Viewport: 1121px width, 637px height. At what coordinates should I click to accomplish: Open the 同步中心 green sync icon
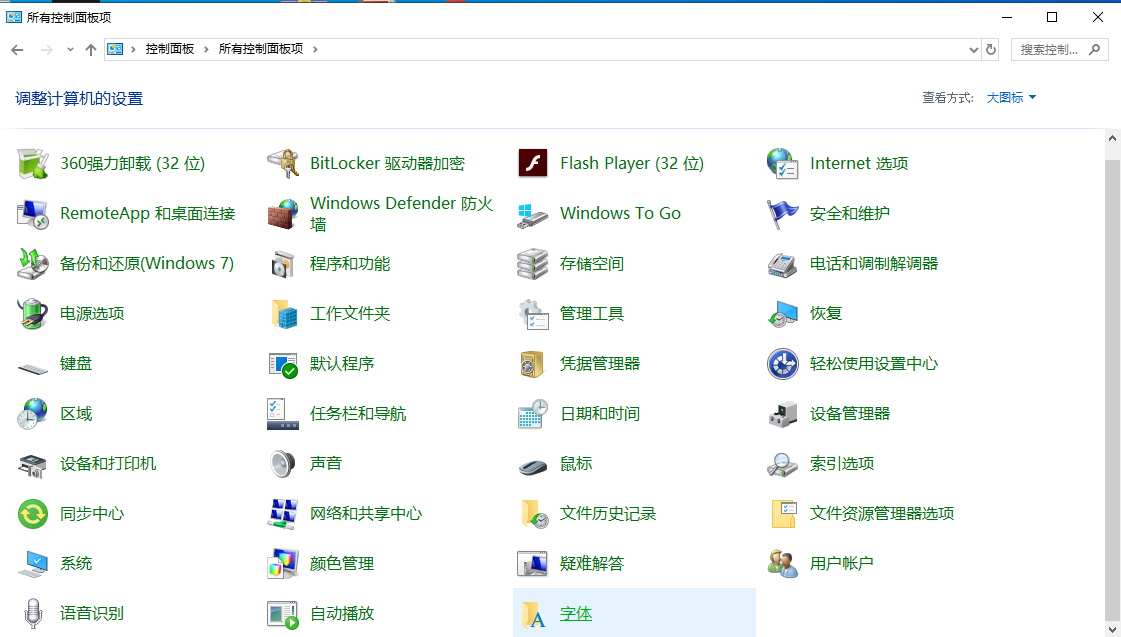[x=33, y=514]
